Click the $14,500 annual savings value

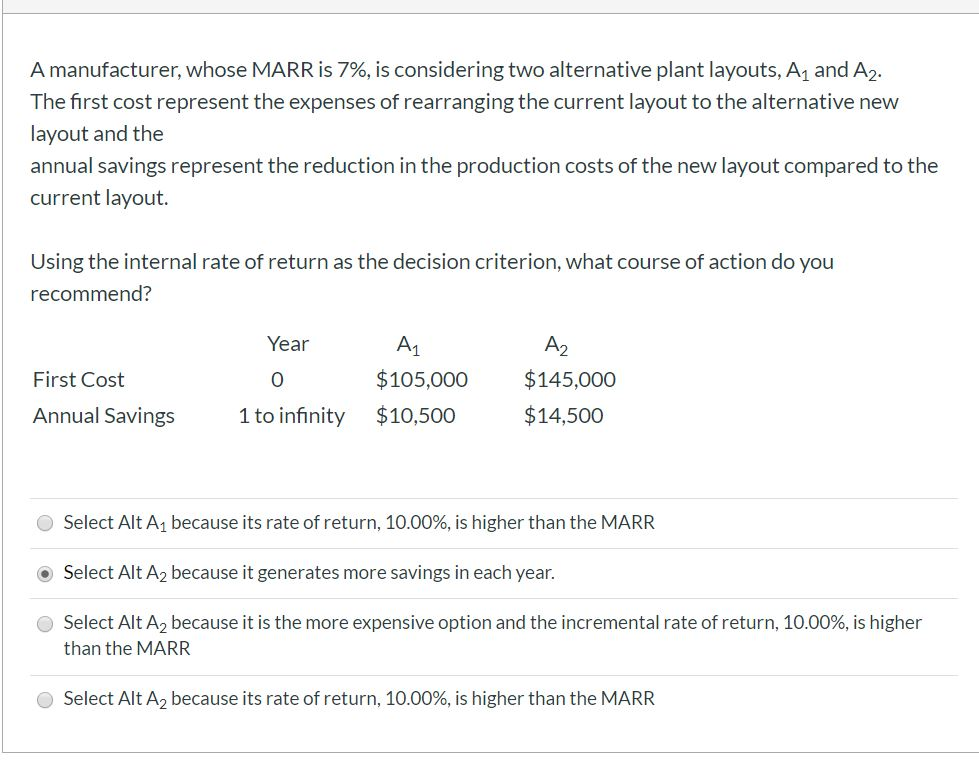tap(563, 415)
